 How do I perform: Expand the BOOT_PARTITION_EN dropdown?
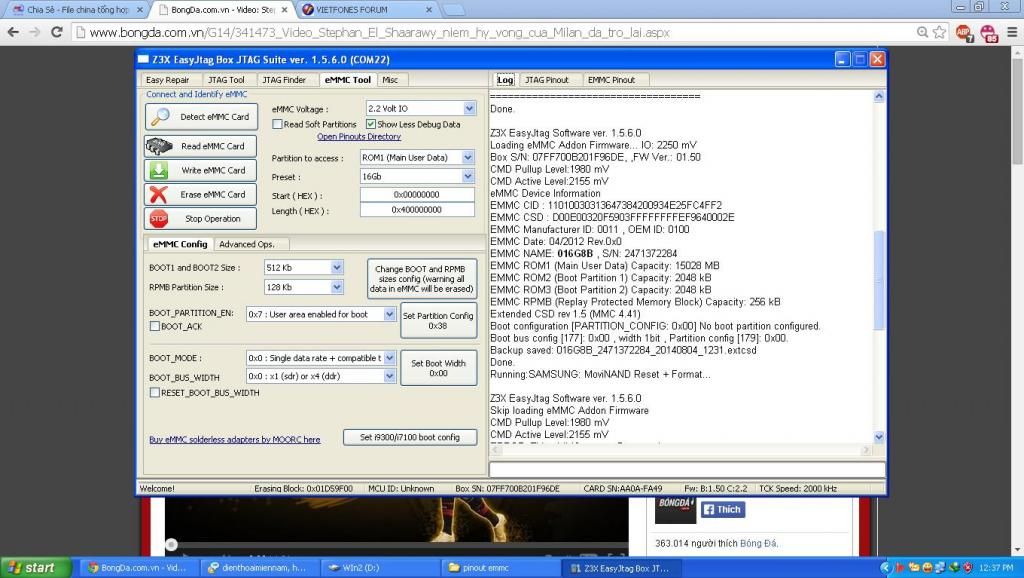[x=389, y=314]
